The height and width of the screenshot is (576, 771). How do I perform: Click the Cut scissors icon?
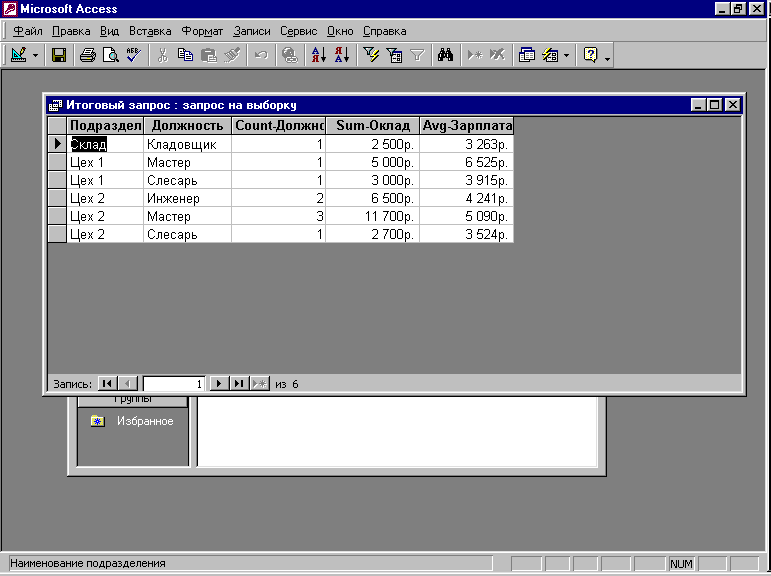pos(163,55)
